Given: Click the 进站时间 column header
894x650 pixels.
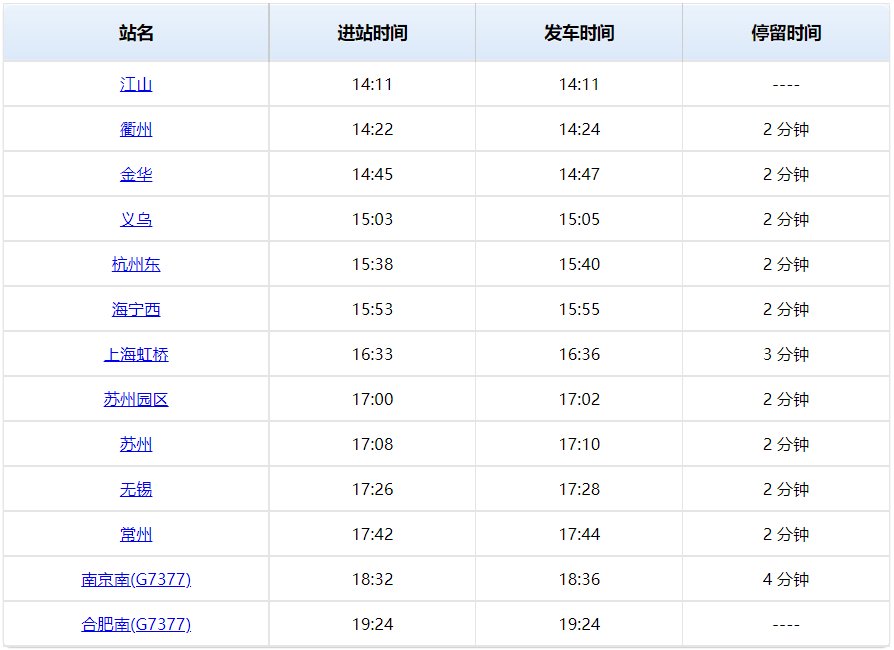Looking at the screenshot, I should pos(372,33).
